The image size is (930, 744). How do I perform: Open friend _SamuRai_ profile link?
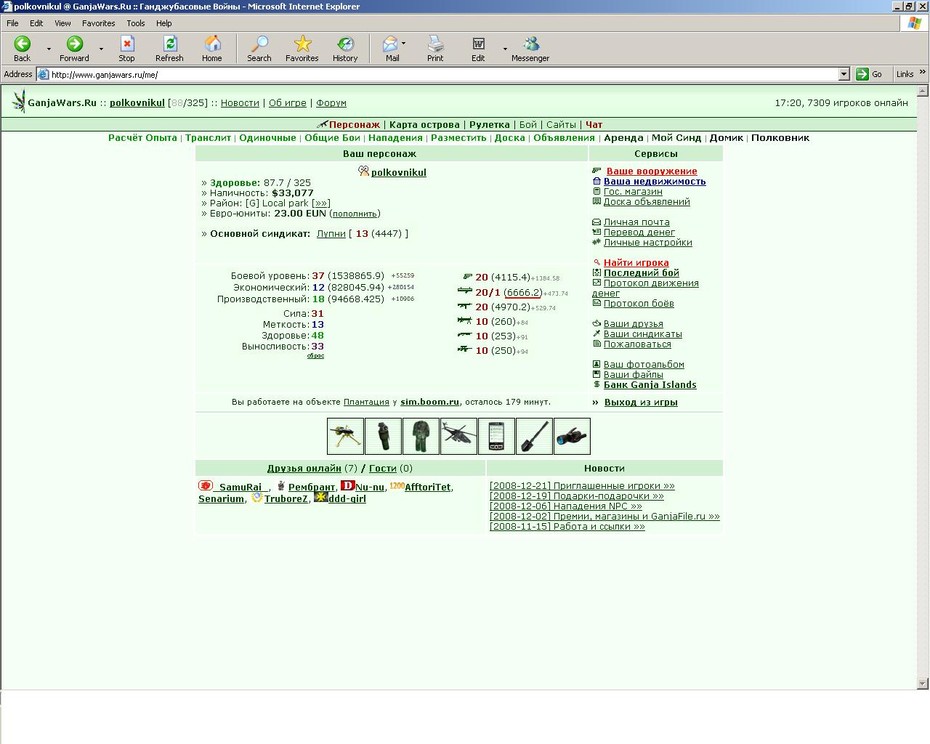240,487
